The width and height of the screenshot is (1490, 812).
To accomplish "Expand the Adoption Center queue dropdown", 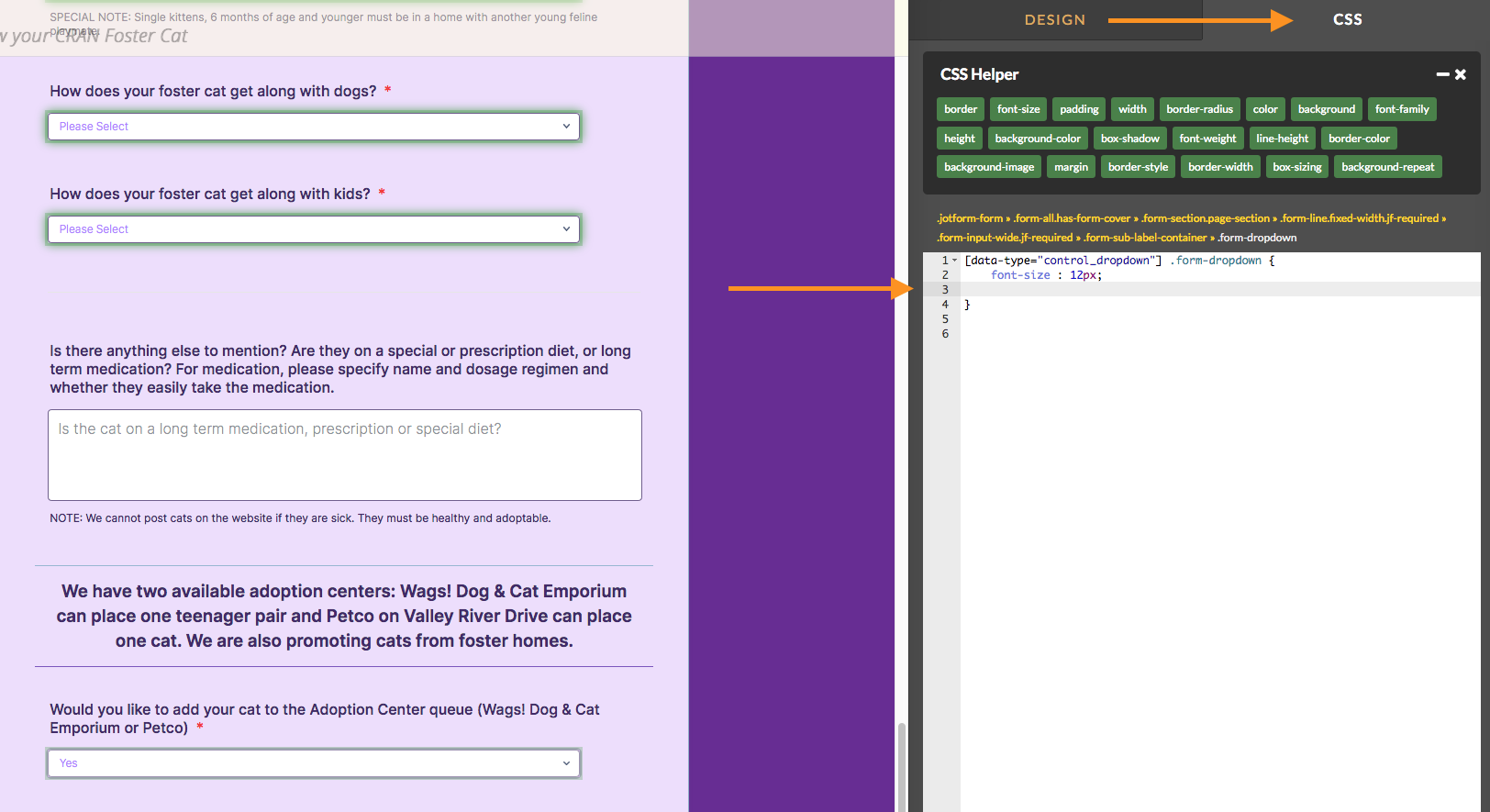I will (x=313, y=763).
